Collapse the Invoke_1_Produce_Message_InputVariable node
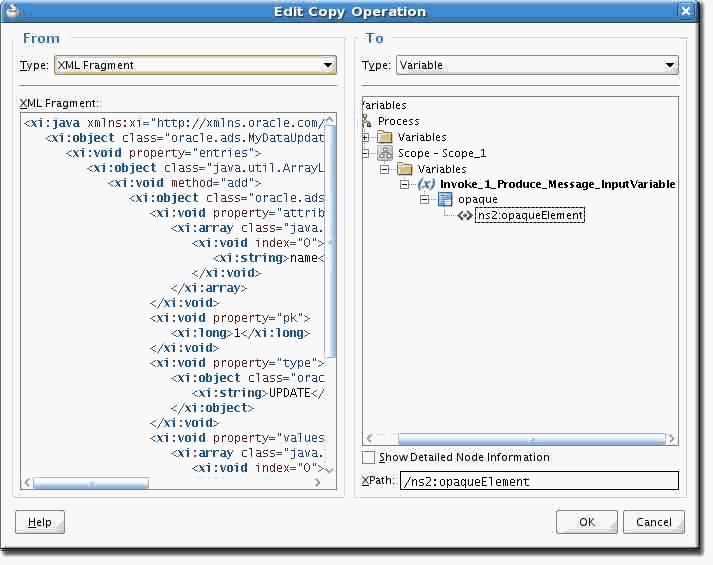Viewport: 713px width, 565px height. click(404, 184)
